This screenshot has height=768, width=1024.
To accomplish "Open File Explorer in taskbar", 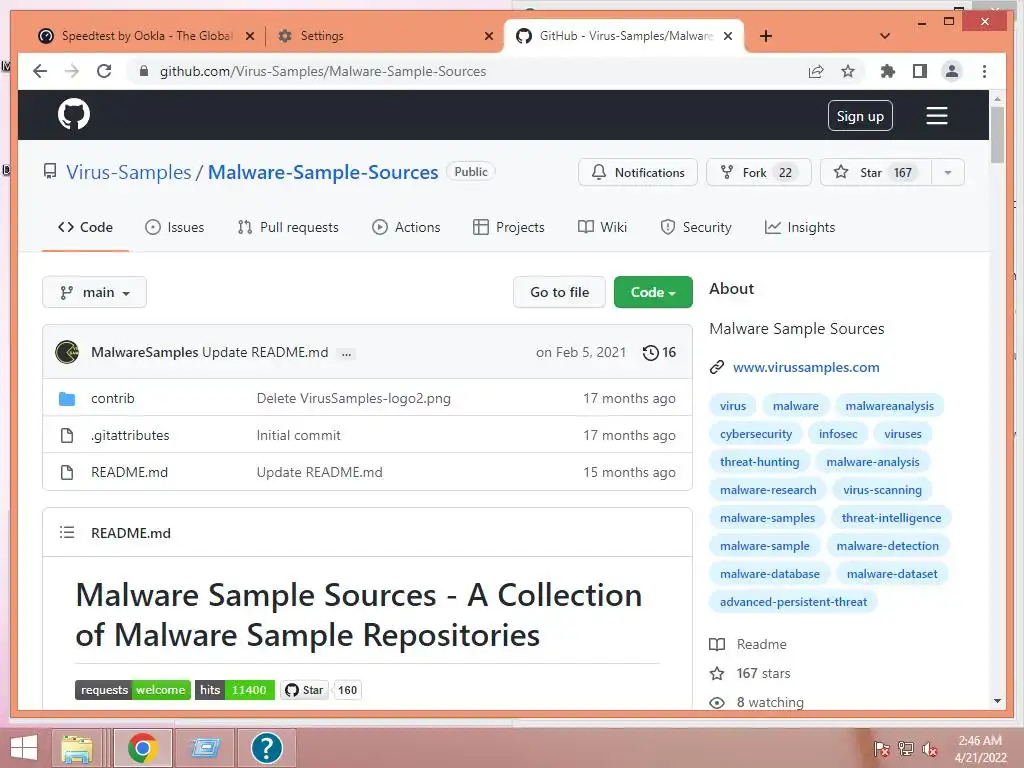I will 77,748.
